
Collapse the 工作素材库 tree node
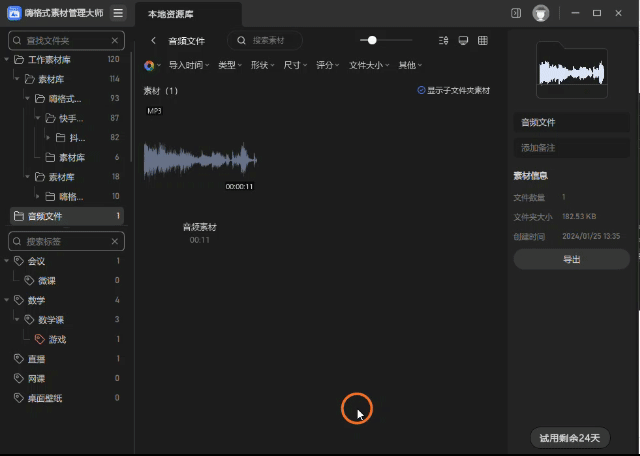click(x=7, y=60)
